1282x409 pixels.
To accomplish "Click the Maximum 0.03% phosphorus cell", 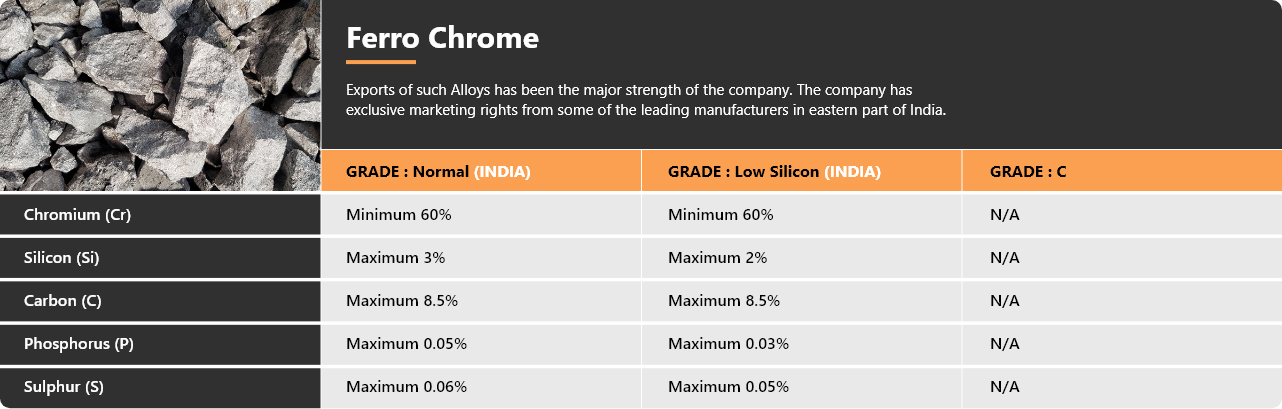I will tap(802, 344).
